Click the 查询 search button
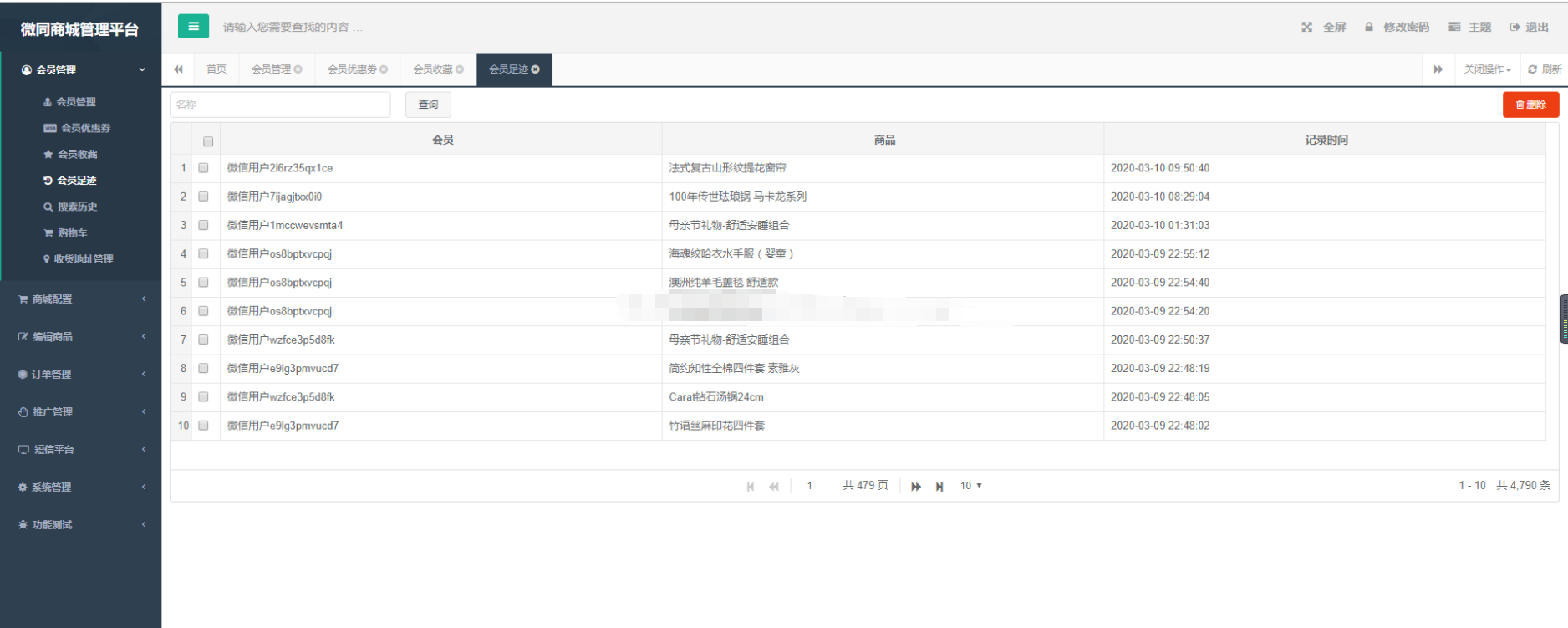 point(428,105)
